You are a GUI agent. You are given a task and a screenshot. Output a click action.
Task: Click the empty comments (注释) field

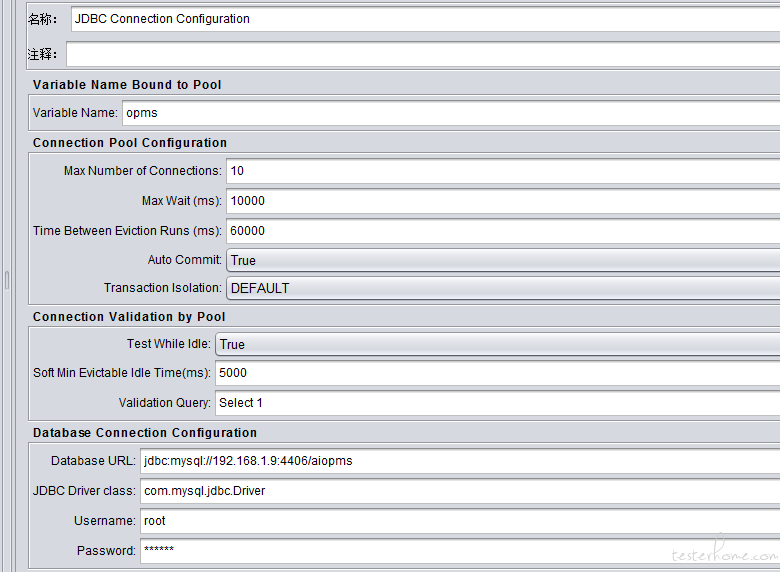(x=423, y=54)
